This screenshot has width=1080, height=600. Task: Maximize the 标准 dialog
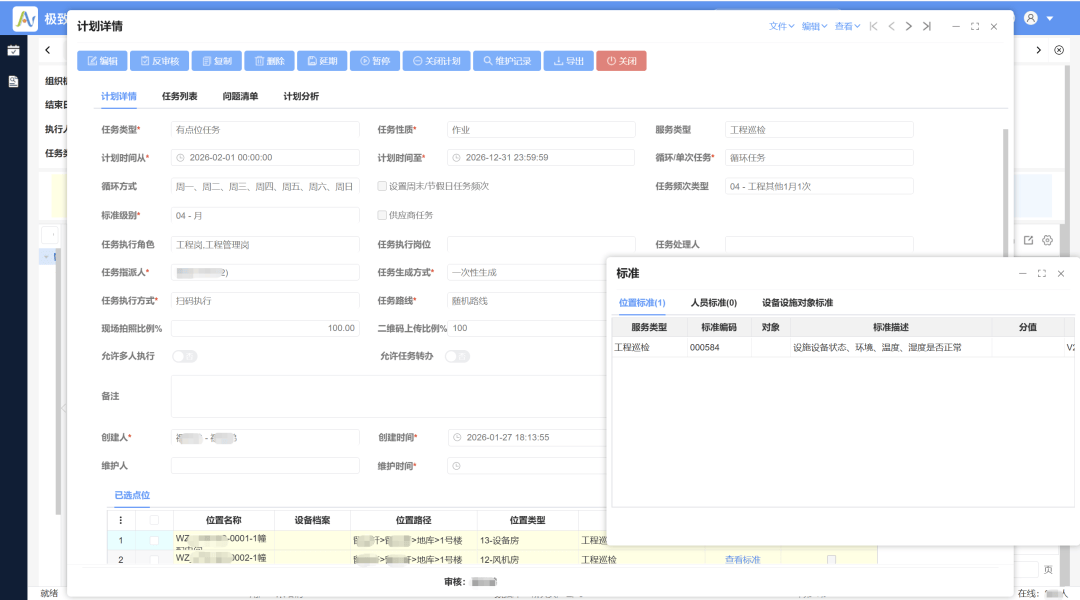1041,273
